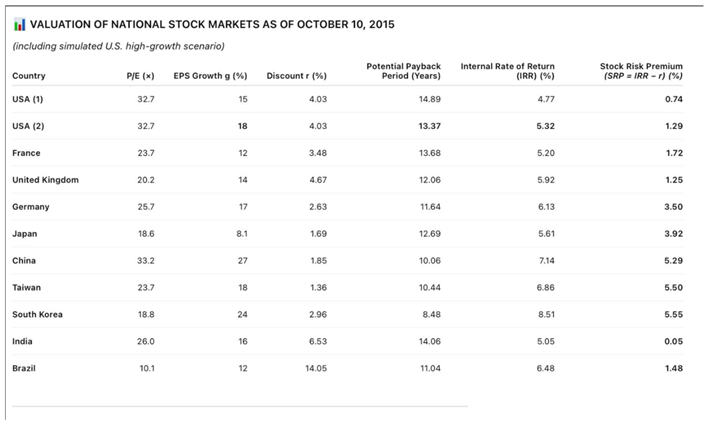Click the bar chart icon beside title
The image size is (706, 422).
click(18, 24)
